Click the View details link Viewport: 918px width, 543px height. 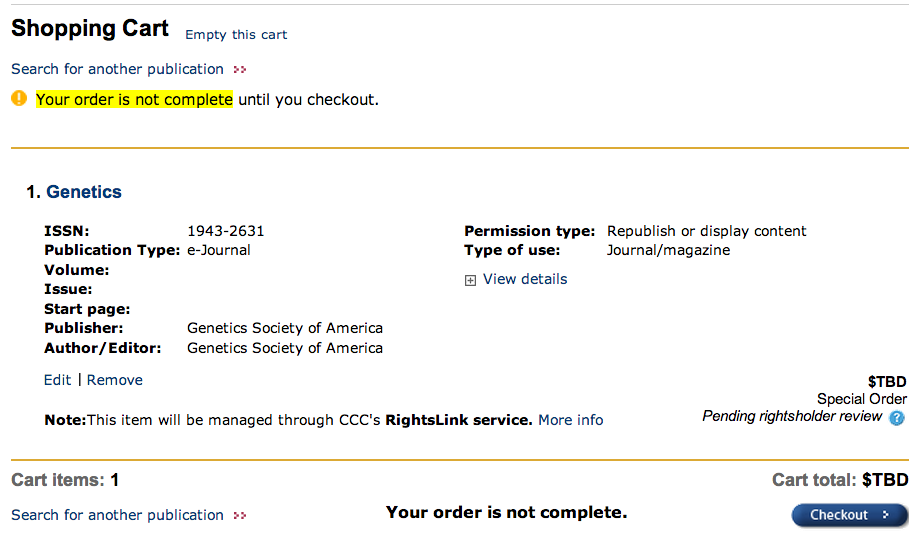point(525,279)
